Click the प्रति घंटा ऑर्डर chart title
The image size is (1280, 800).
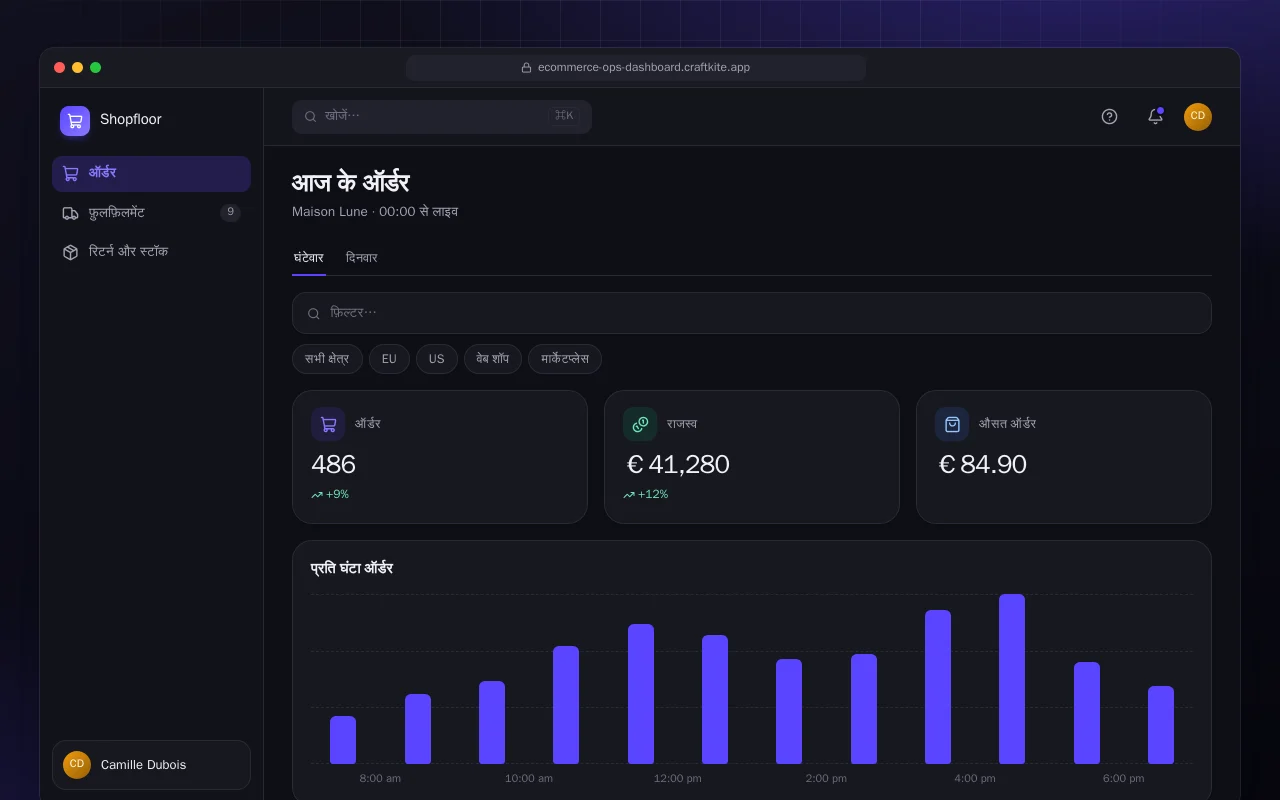click(x=352, y=568)
